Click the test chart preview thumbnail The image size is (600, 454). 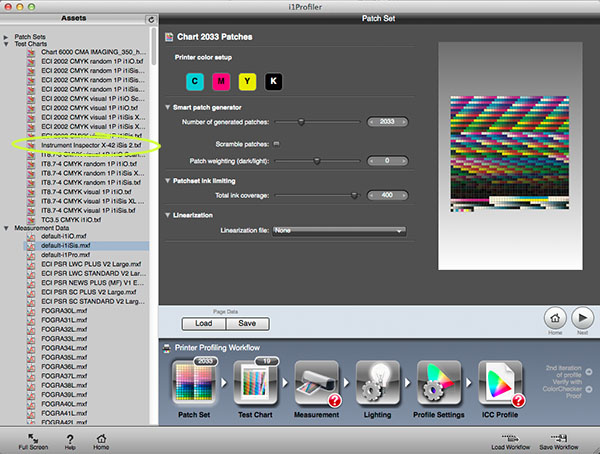[x=510, y=154]
